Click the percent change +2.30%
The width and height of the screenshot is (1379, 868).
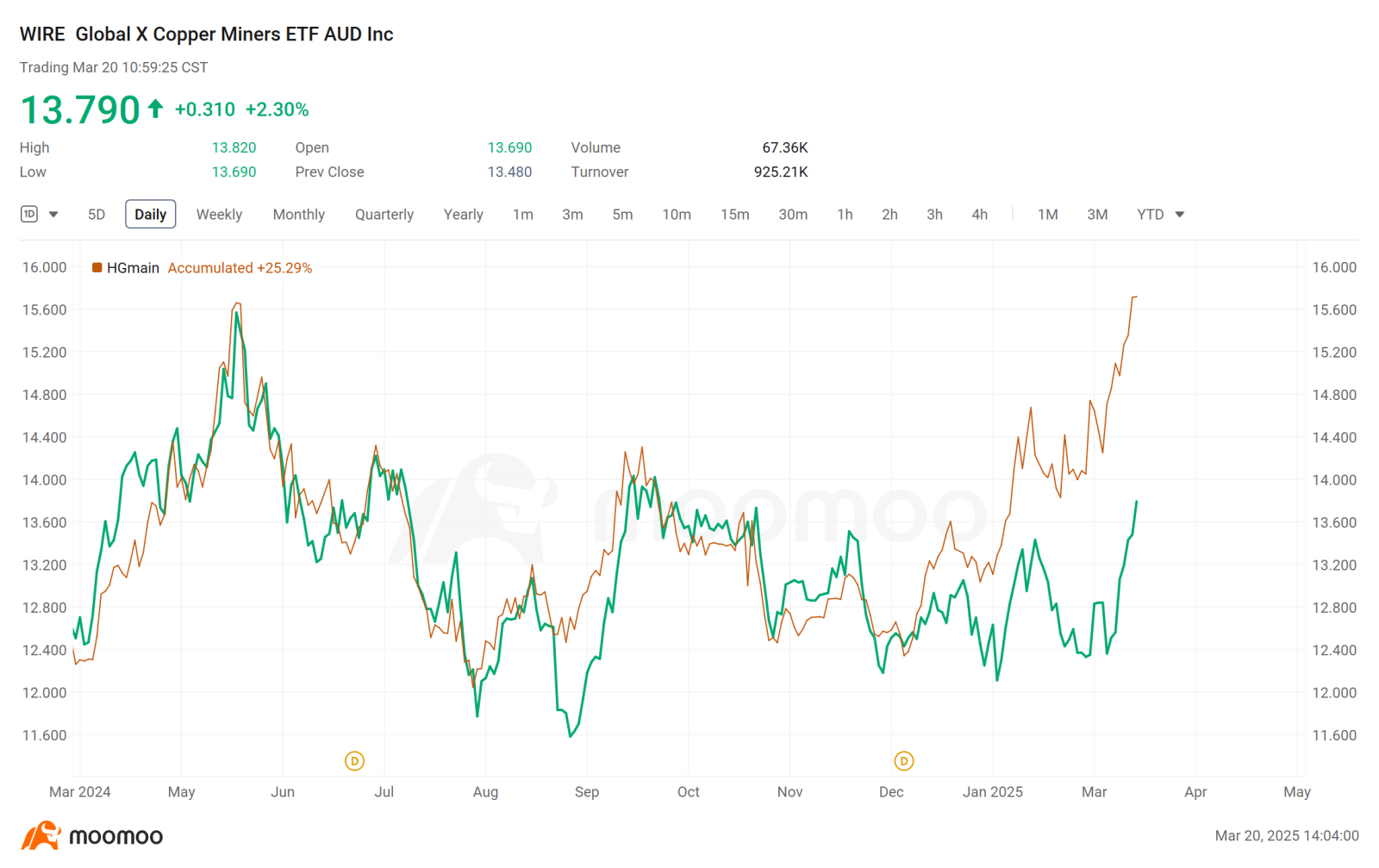pyautogui.click(x=278, y=109)
